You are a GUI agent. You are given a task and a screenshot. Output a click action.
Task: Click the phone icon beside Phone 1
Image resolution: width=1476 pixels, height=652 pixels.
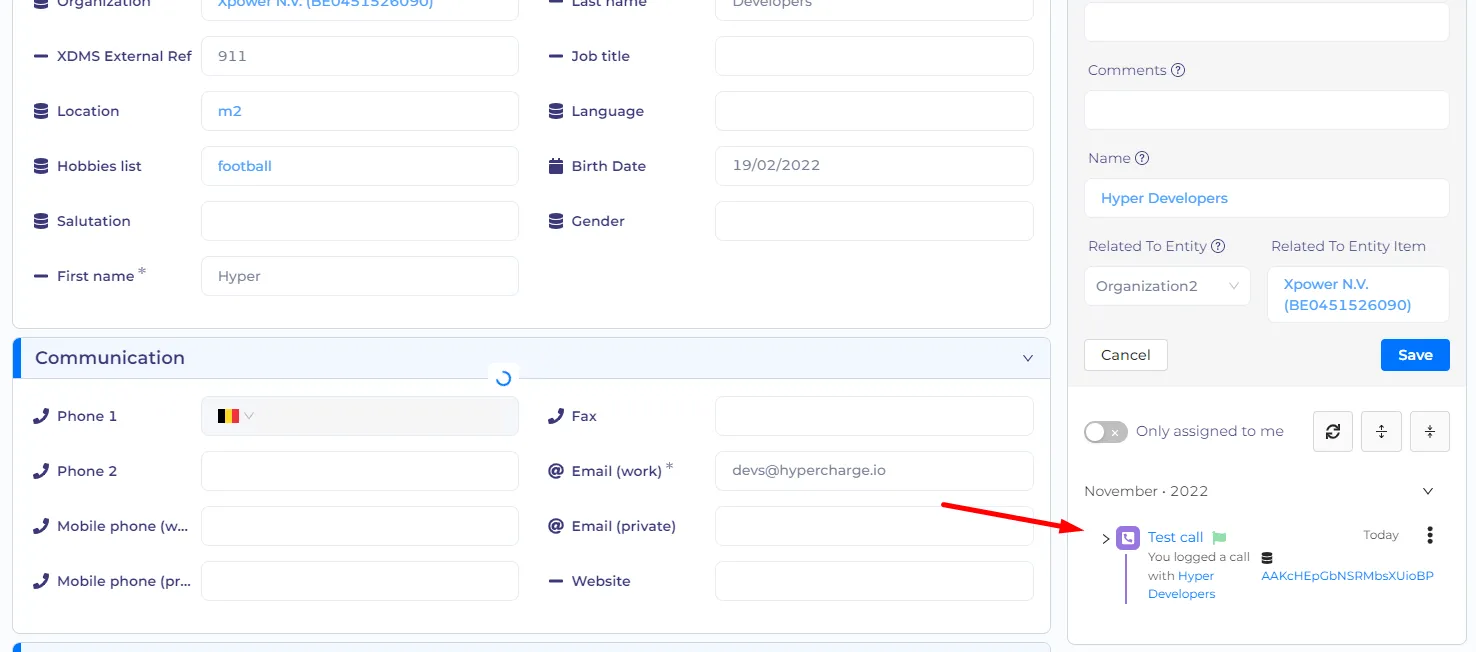coord(41,416)
